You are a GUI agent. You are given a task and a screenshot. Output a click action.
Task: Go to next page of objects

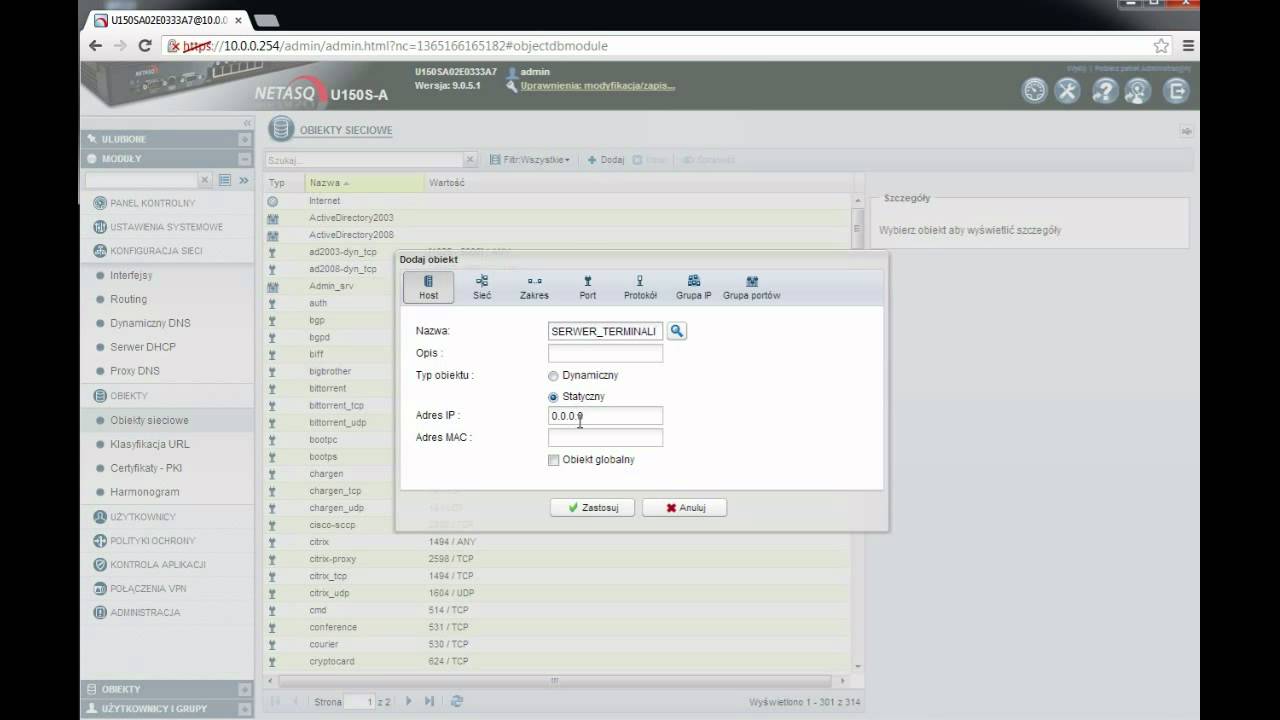[x=408, y=702]
